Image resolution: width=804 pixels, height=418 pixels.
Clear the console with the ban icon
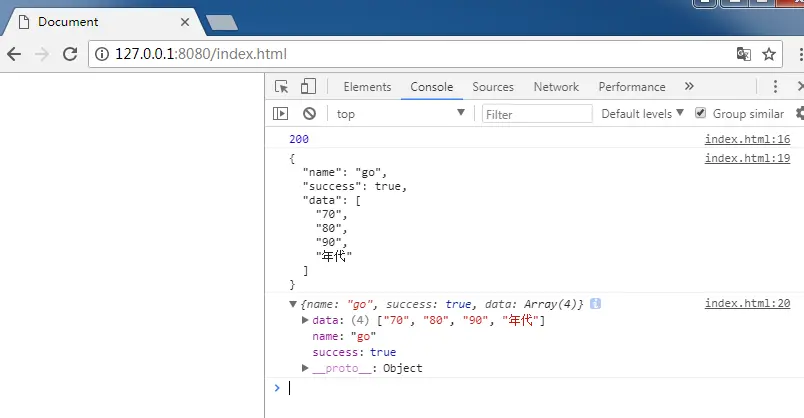(x=309, y=113)
